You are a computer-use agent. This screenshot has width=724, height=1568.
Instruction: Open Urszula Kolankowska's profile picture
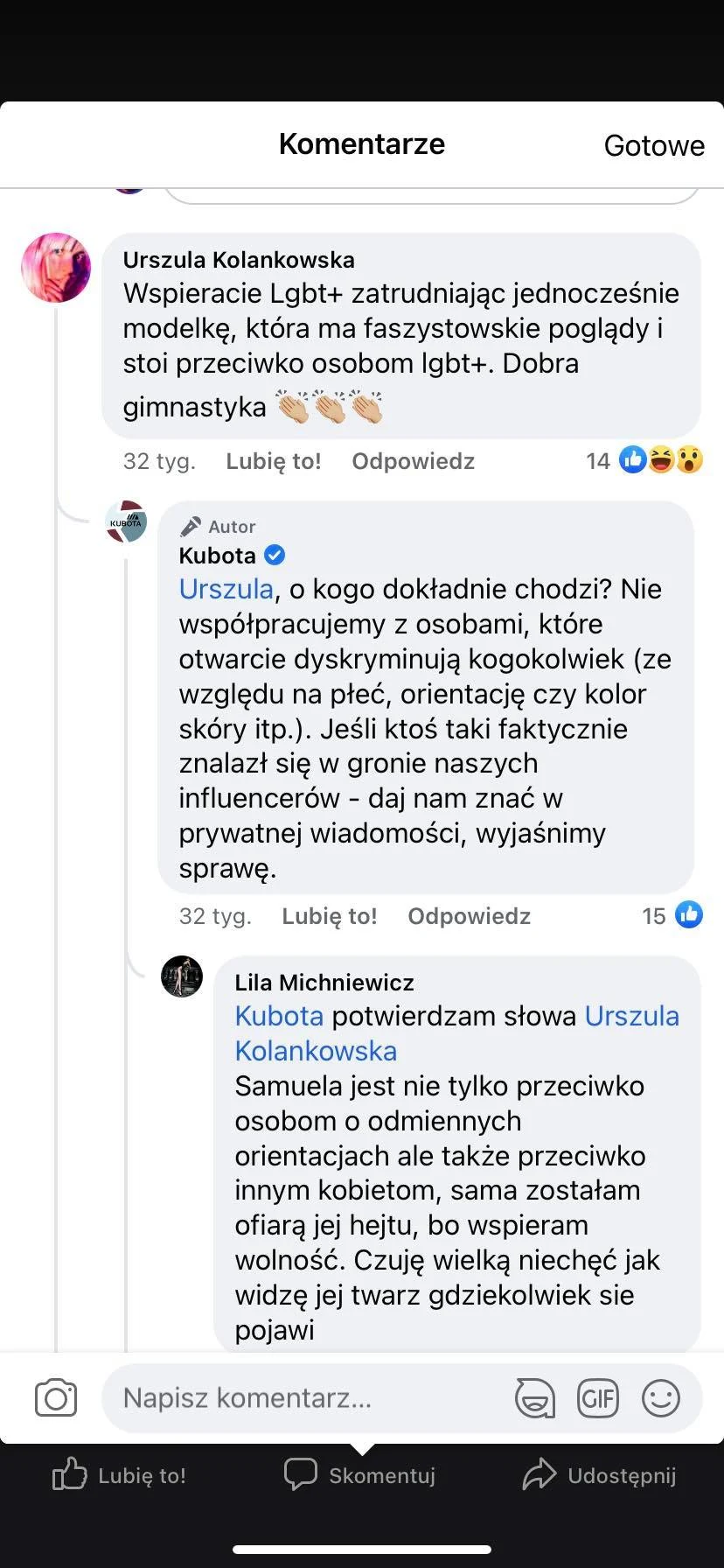point(56,268)
